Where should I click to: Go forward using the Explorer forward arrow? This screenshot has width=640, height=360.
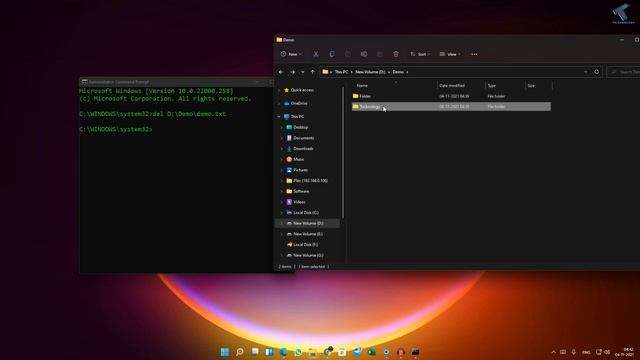point(292,72)
